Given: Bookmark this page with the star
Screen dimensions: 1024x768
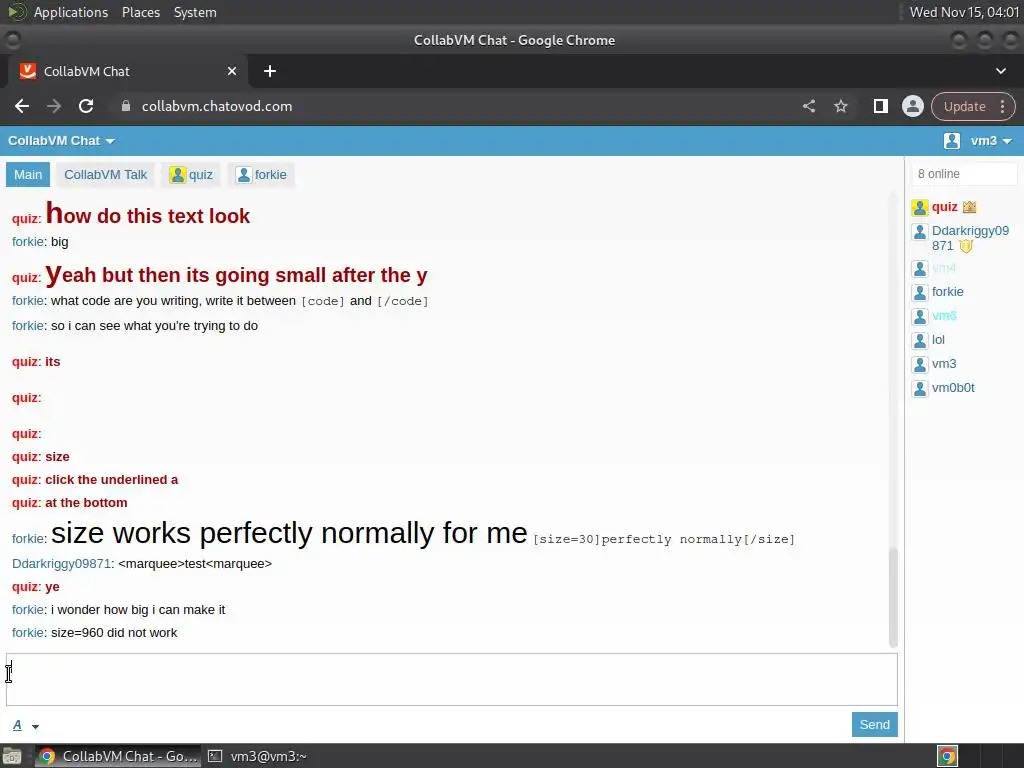Looking at the screenshot, I should [x=841, y=106].
